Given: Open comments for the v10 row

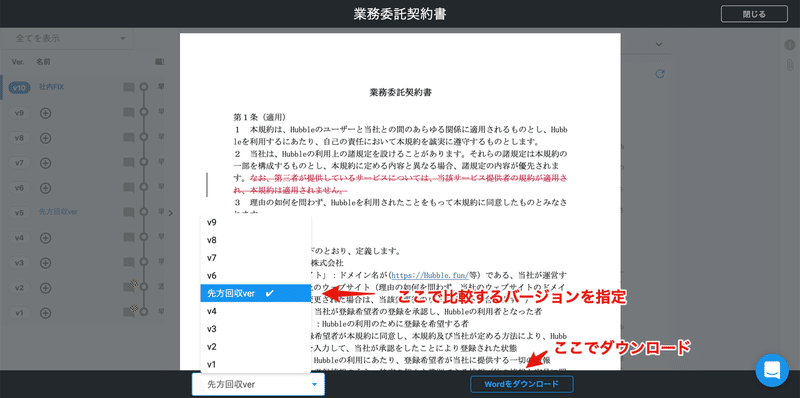Looking at the screenshot, I should click(129, 88).
